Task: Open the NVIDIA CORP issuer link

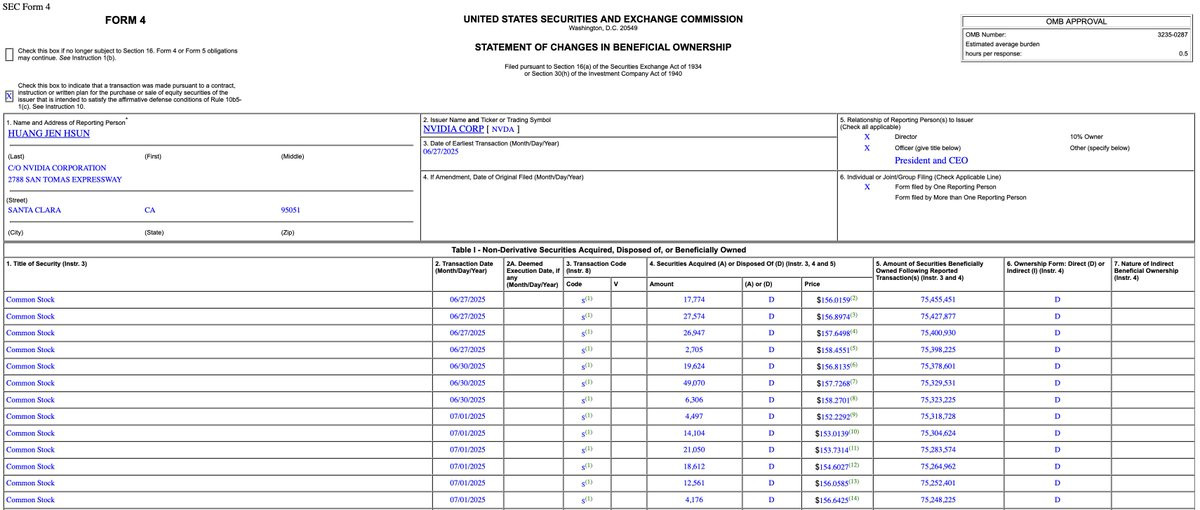Action: click(x=453, y=130)
